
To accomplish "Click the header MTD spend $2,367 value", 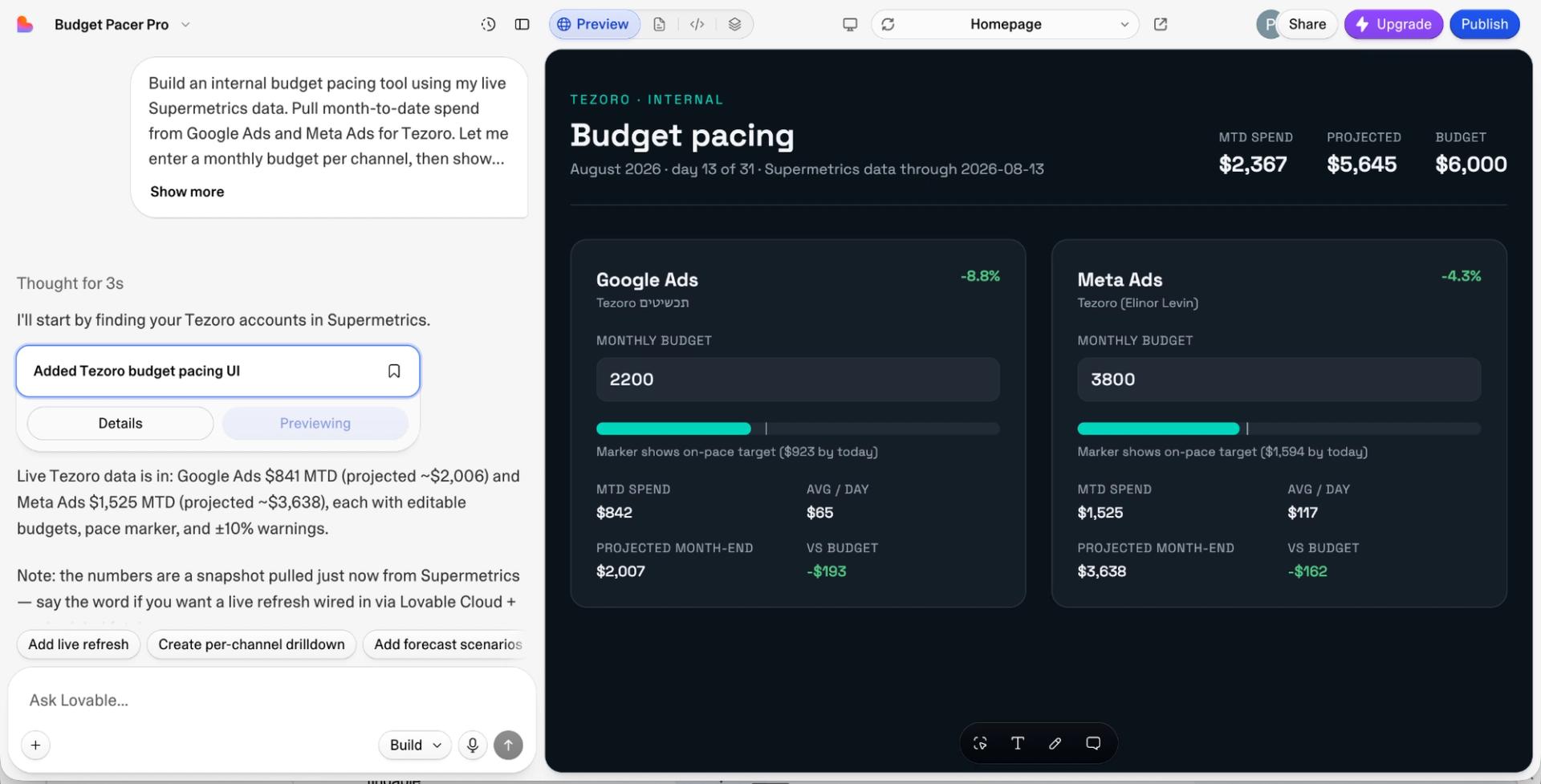I will 1253,165.
